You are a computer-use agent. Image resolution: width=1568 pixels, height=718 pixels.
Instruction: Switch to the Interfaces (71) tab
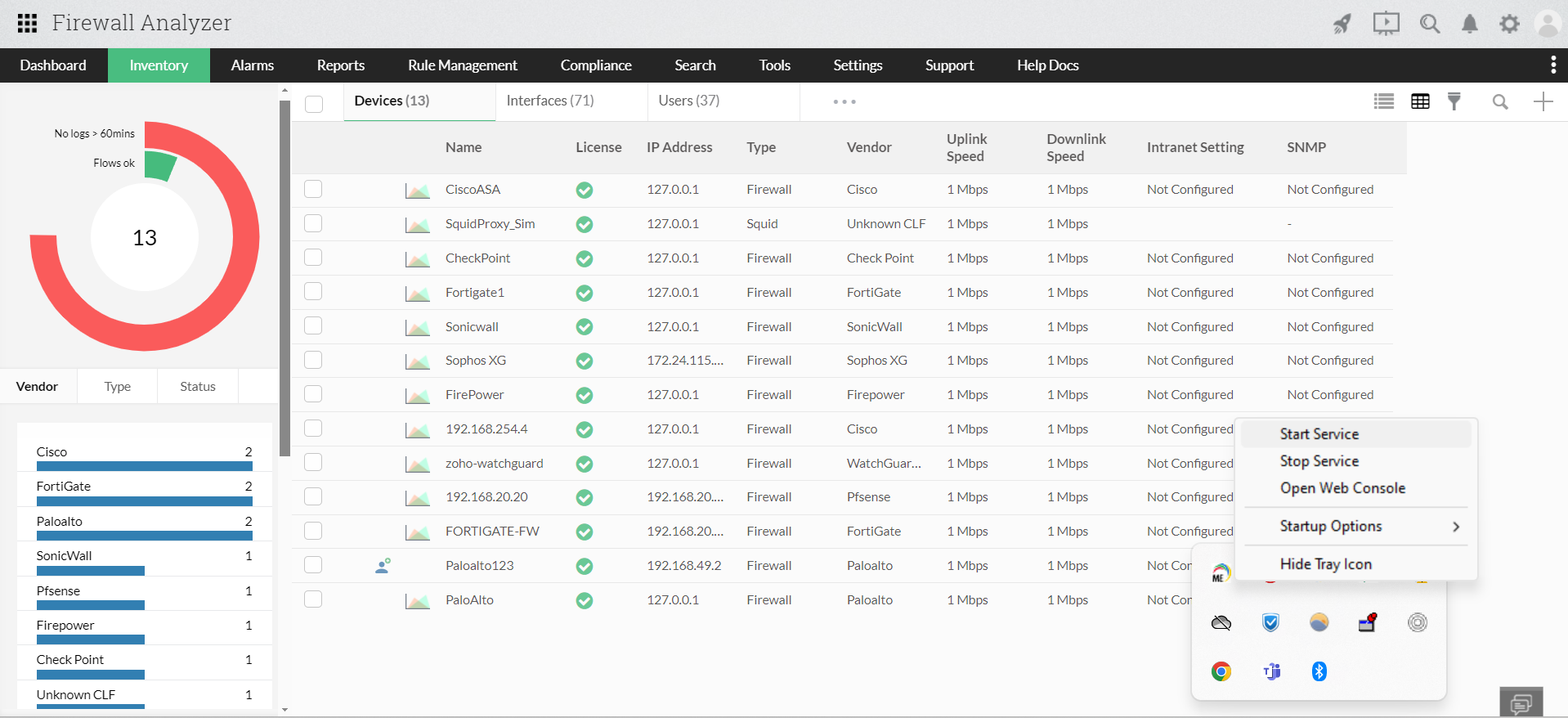tap(550, 101)
